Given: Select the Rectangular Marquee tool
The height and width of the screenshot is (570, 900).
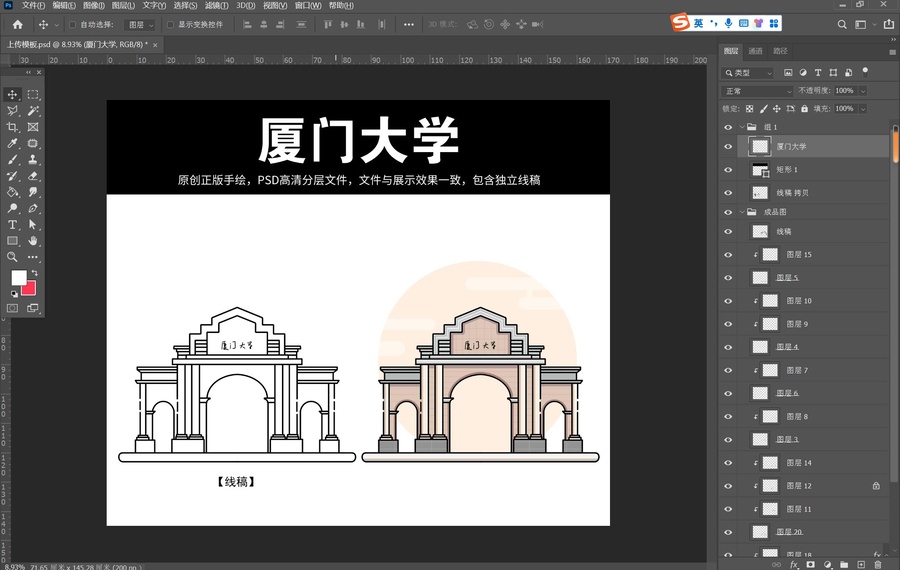Looking at the screenshot, I should pos(33,94).
